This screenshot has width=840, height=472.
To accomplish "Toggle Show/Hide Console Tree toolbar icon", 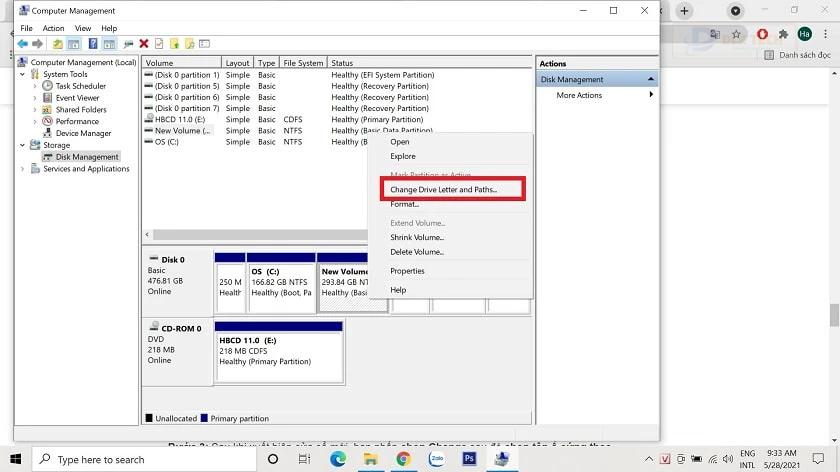I will [x=74, y=44].
